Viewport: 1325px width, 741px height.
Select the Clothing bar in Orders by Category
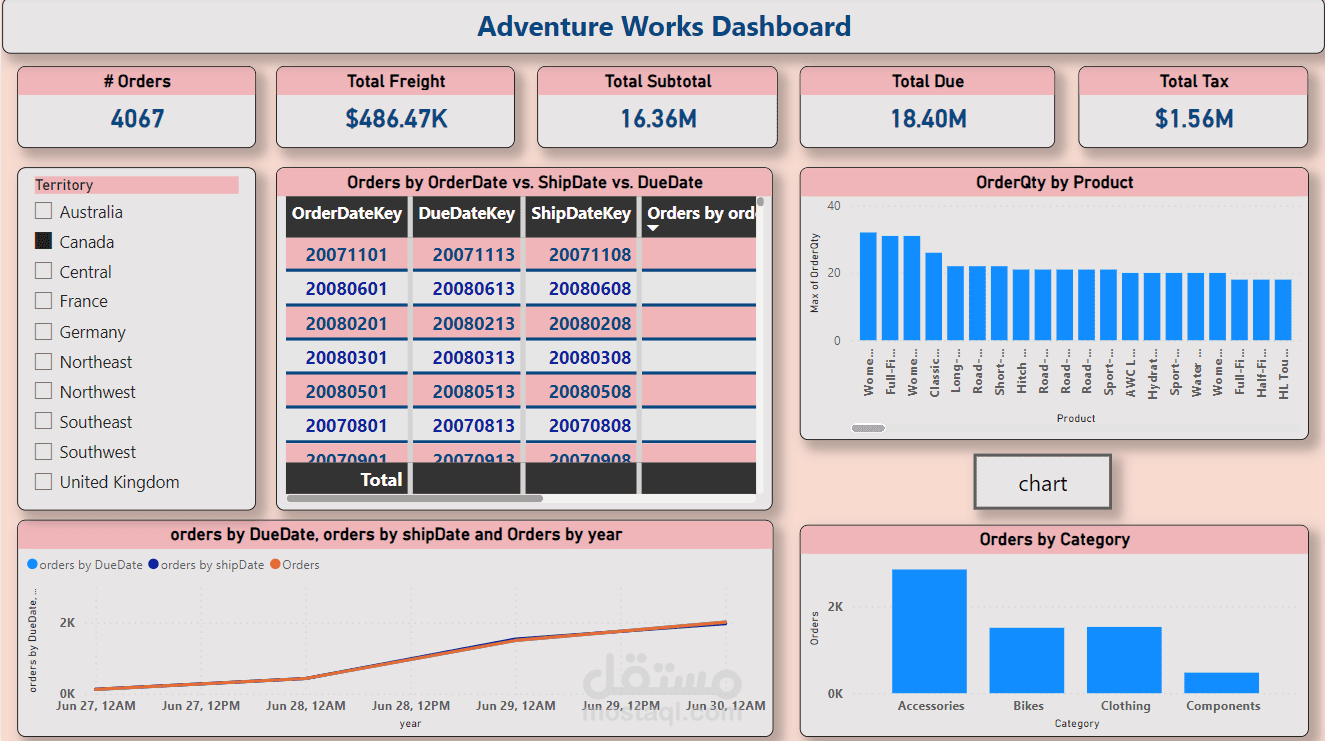click(x=1124, y=660)
